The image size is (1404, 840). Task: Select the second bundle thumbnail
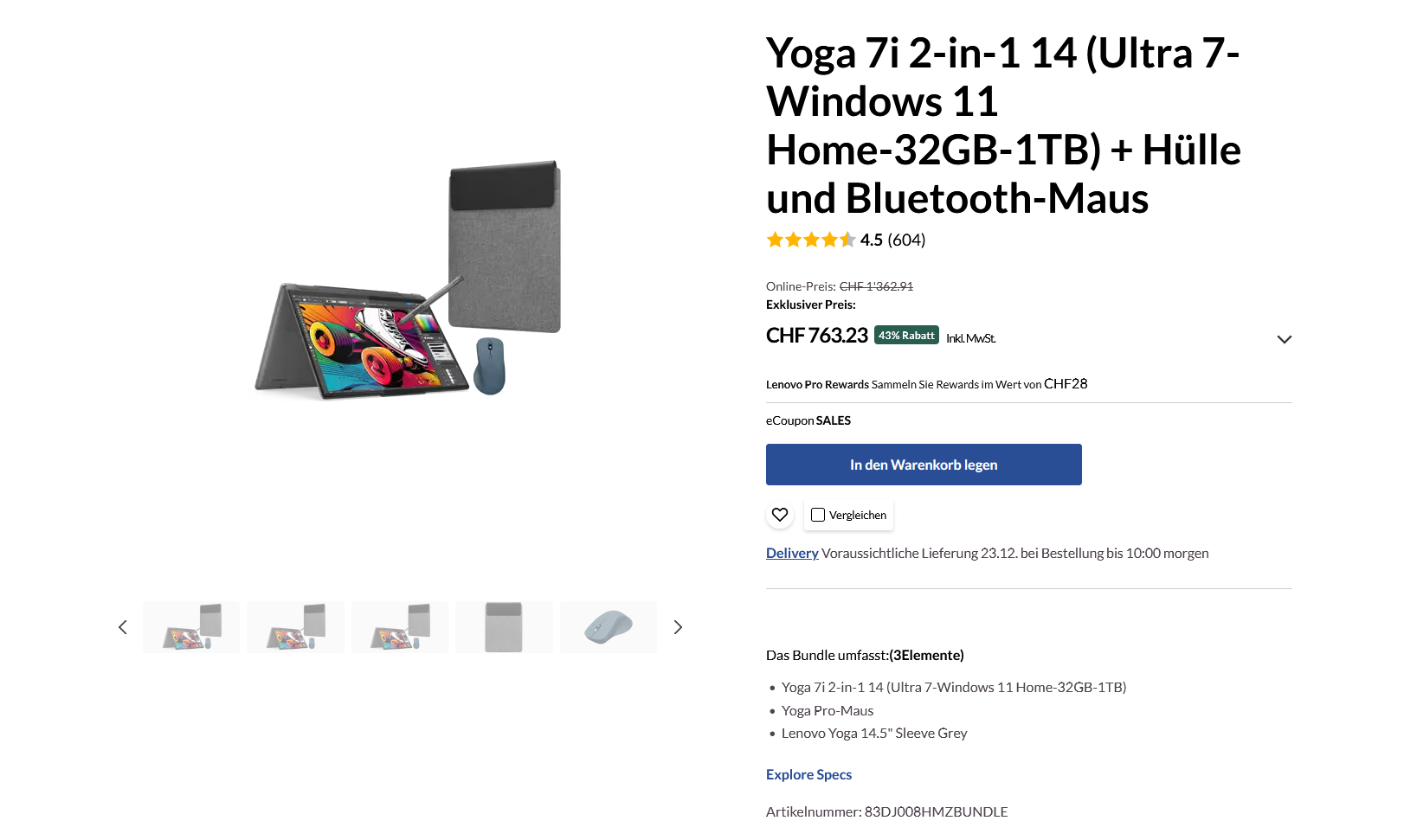295,627
